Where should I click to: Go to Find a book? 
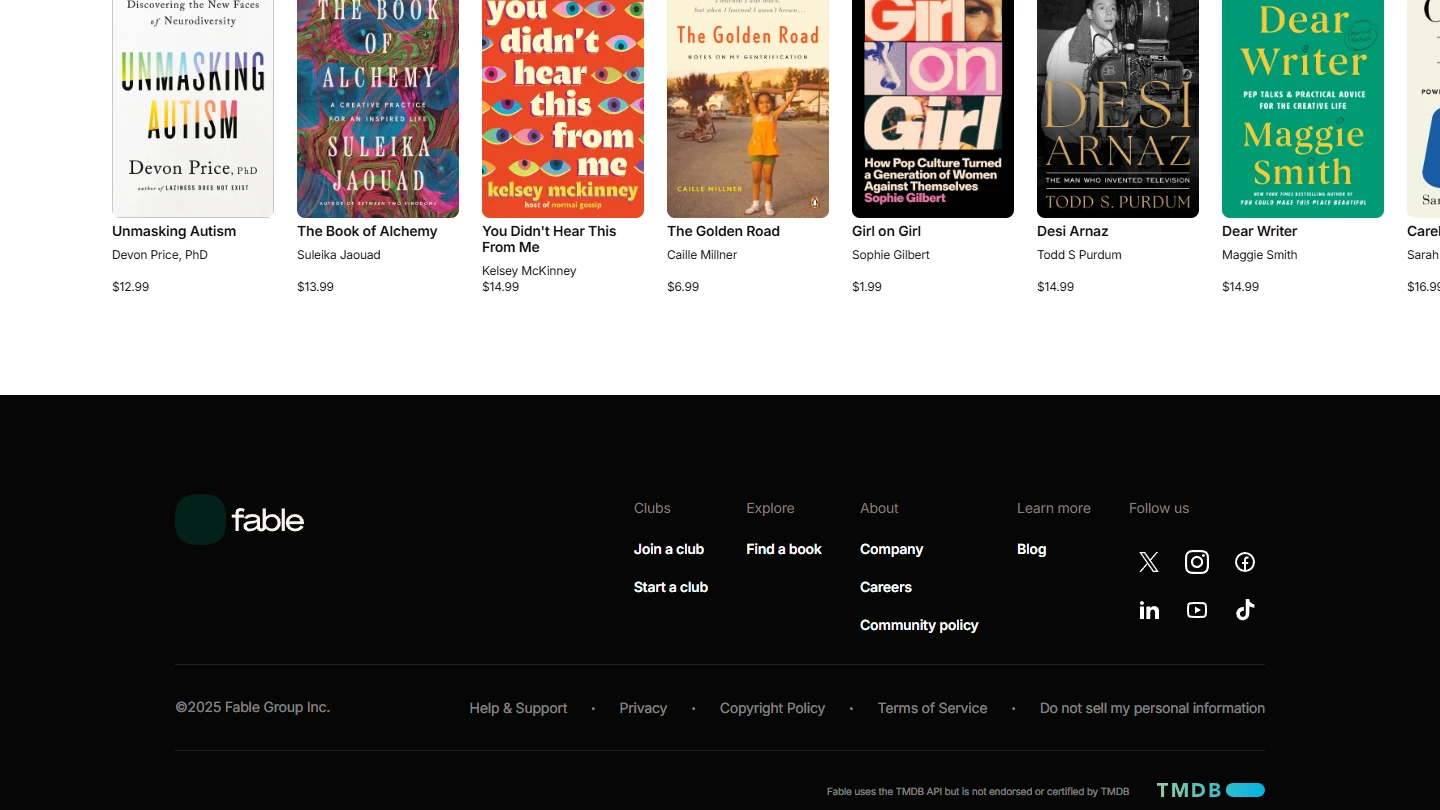[784, 549]
